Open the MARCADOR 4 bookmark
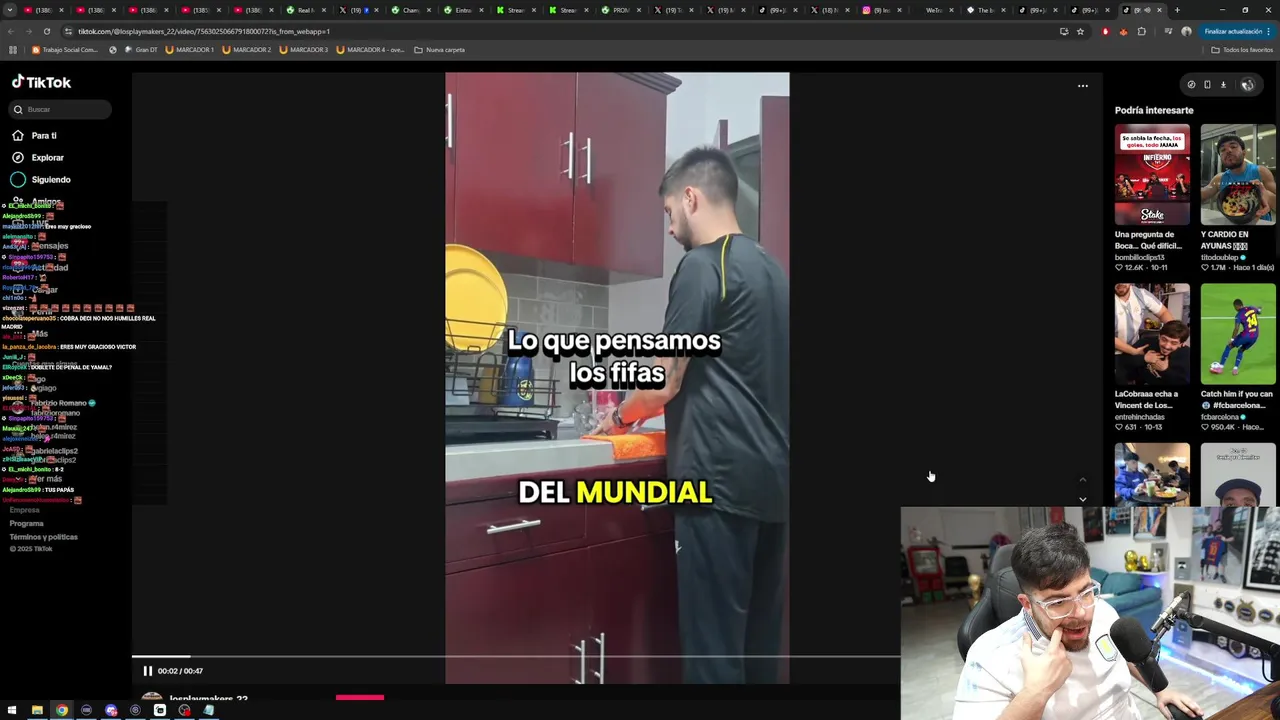Image resolution: width=1280 pixels, height=720 pixels. (370, 49)
